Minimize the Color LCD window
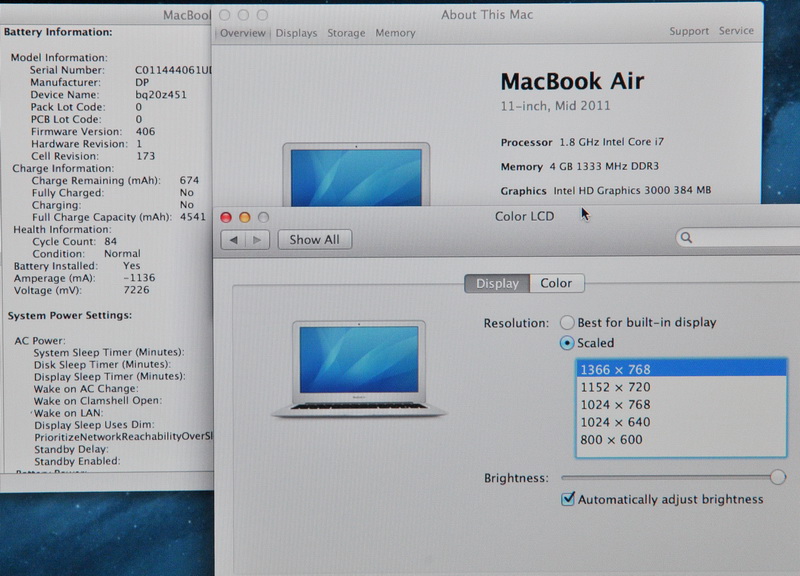The image size is (800, 576). [245, 217]
